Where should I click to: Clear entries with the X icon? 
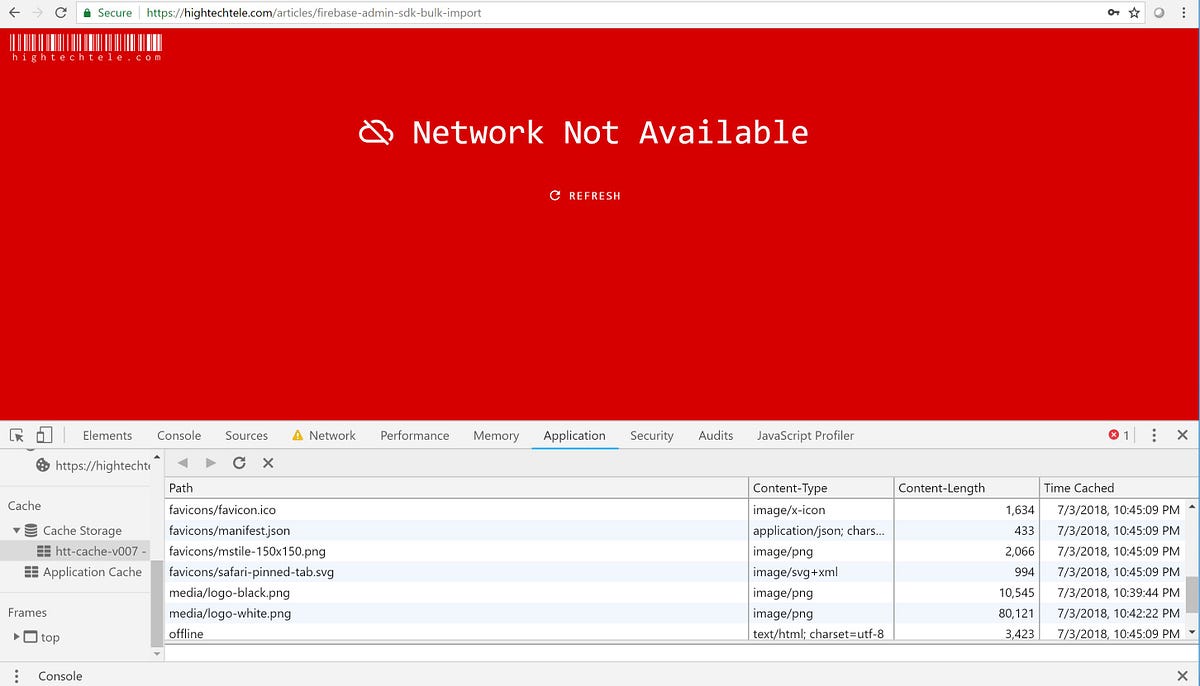coord(267,463)
